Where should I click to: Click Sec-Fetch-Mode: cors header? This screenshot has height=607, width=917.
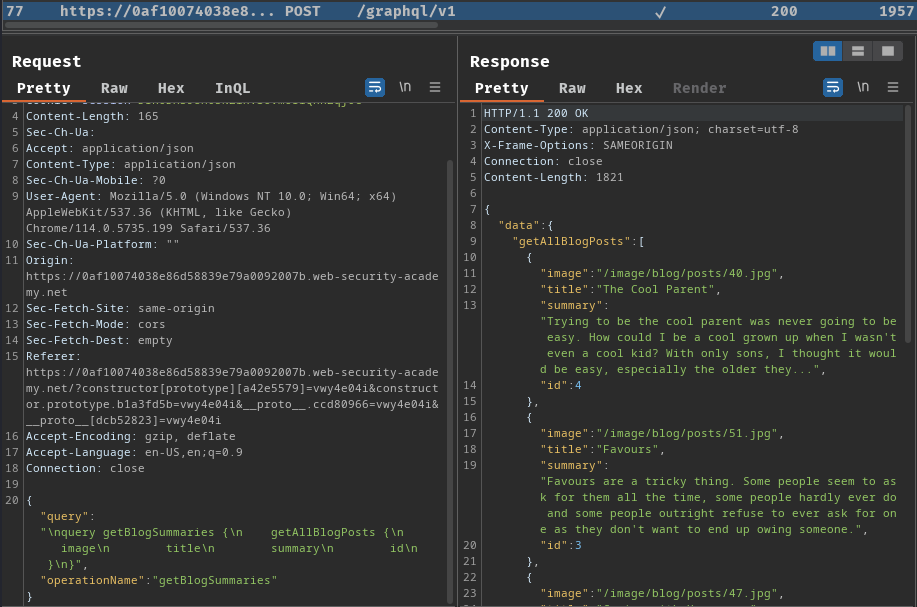coord(95,324)
